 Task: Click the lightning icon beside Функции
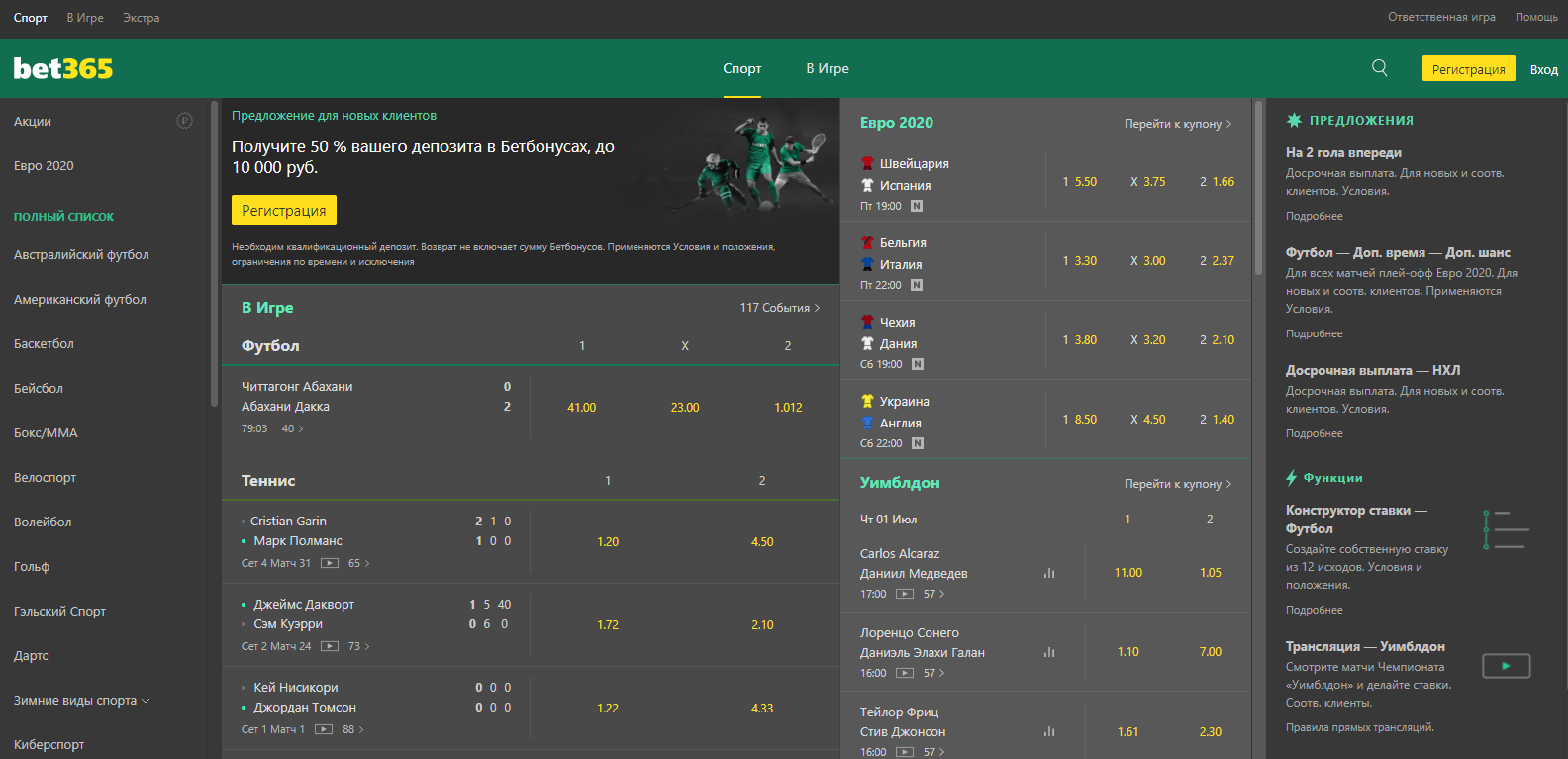coord(1291,478)
